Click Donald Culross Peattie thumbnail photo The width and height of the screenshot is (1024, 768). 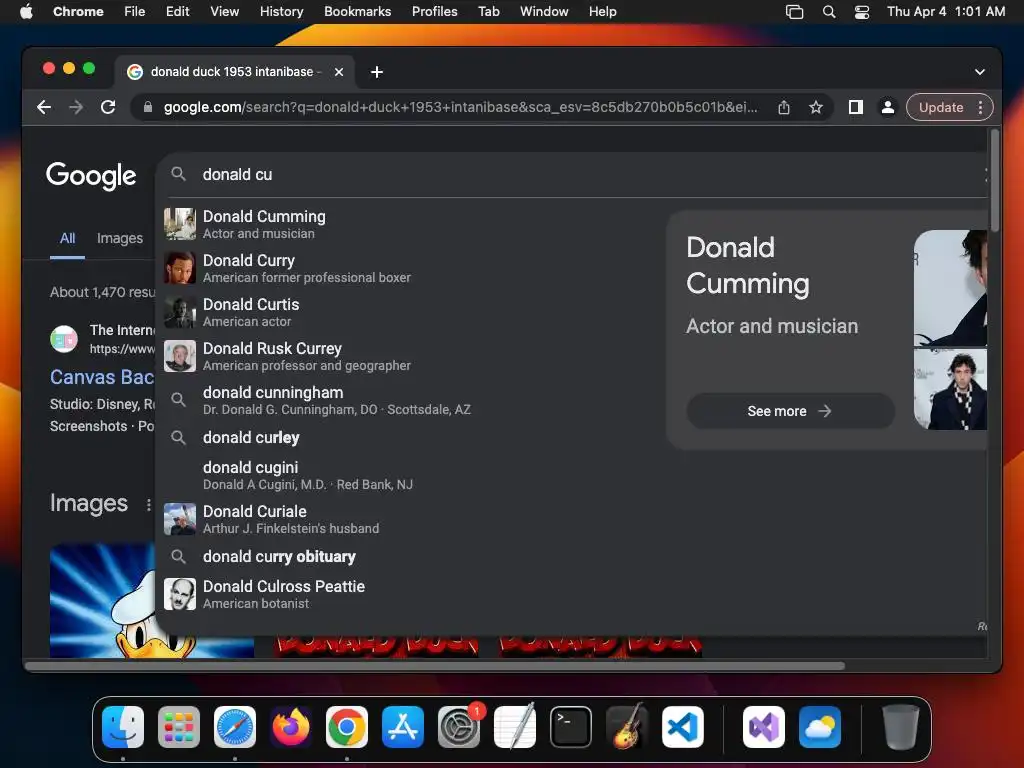[180, 594]
